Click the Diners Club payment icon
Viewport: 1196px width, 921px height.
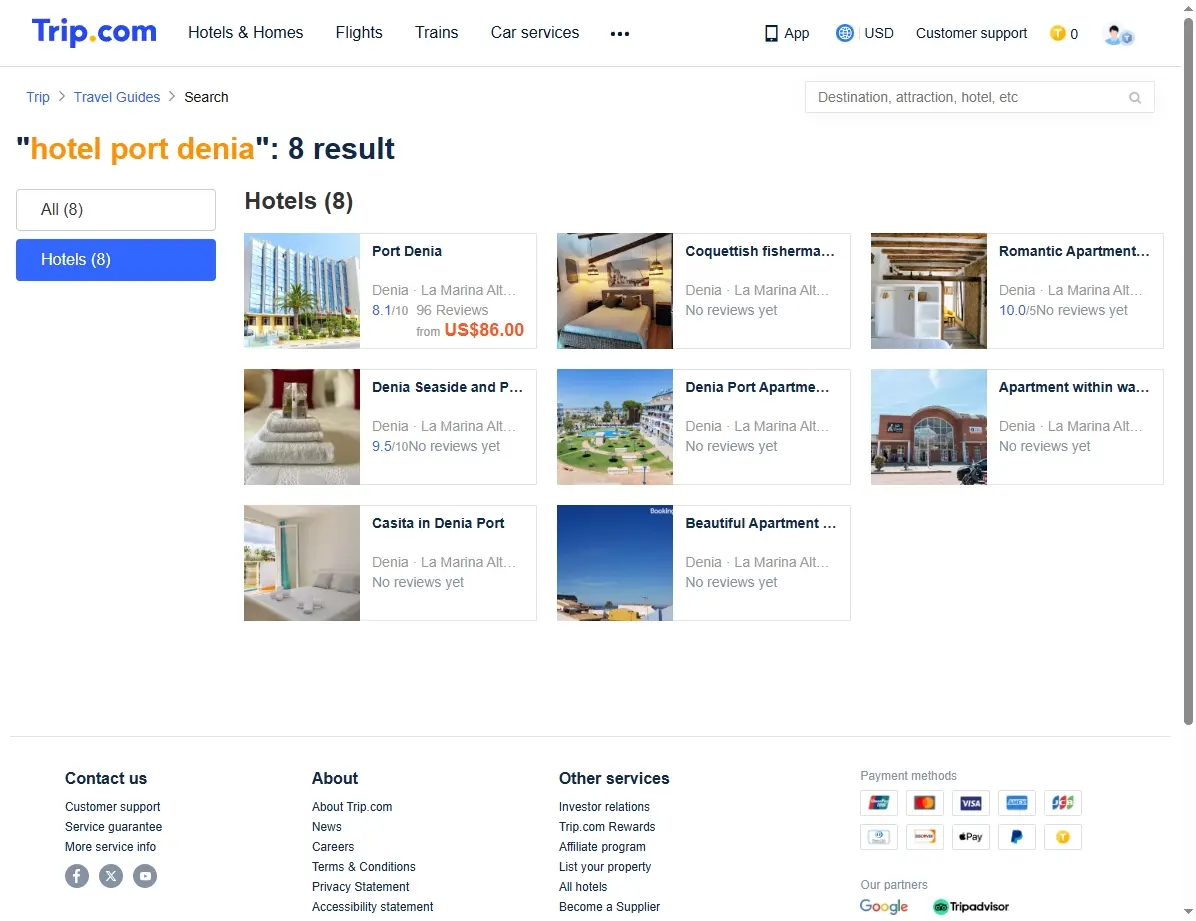pos(879,837)
